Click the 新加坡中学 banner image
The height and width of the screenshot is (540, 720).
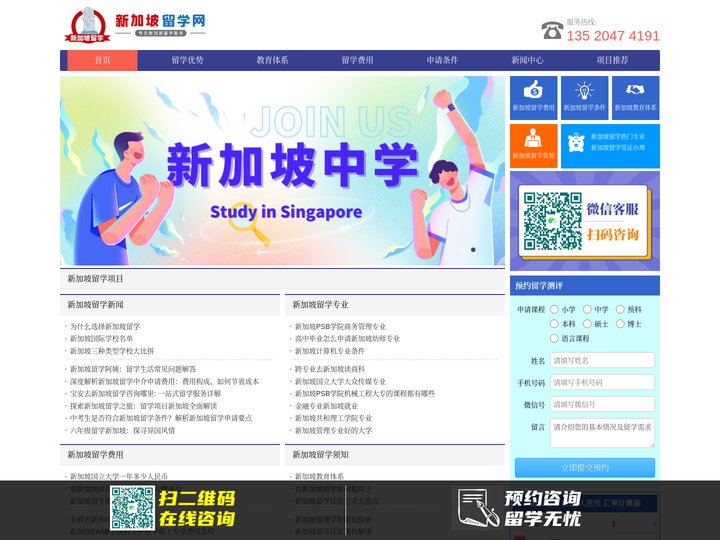[x=282, y=171]
